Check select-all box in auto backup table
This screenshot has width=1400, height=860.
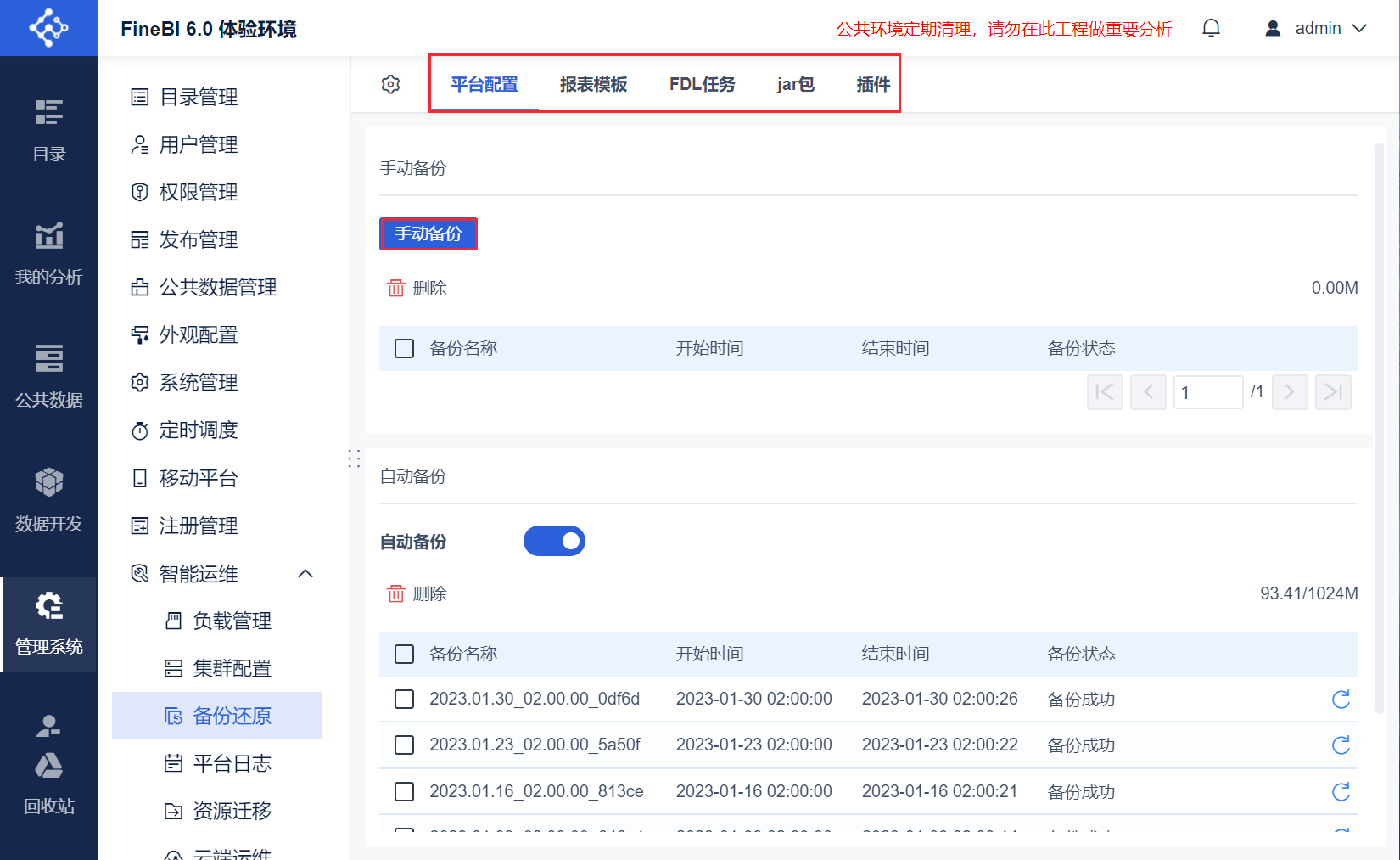404,654
